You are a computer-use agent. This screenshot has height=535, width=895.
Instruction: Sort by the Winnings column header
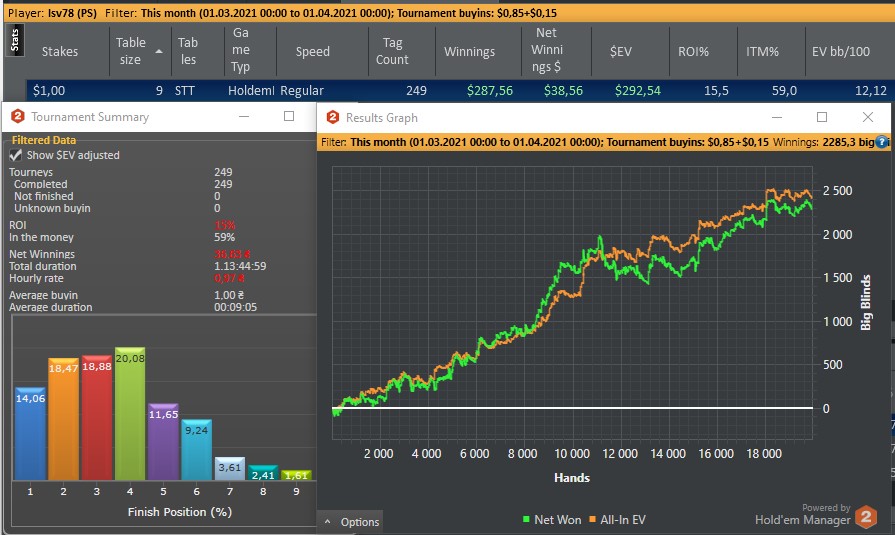(469, 51)
